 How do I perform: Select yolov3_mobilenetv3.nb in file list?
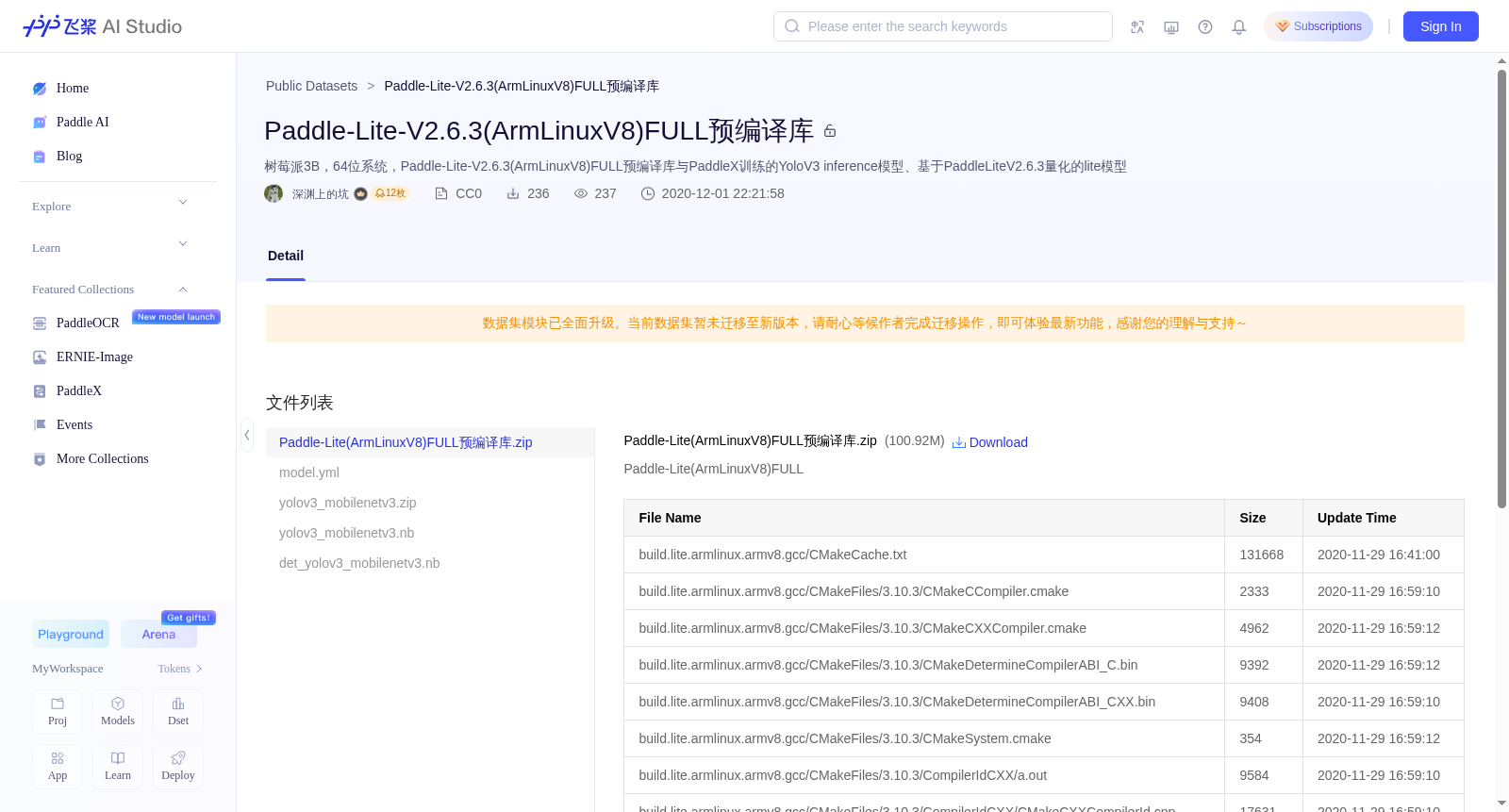(430, 533)
